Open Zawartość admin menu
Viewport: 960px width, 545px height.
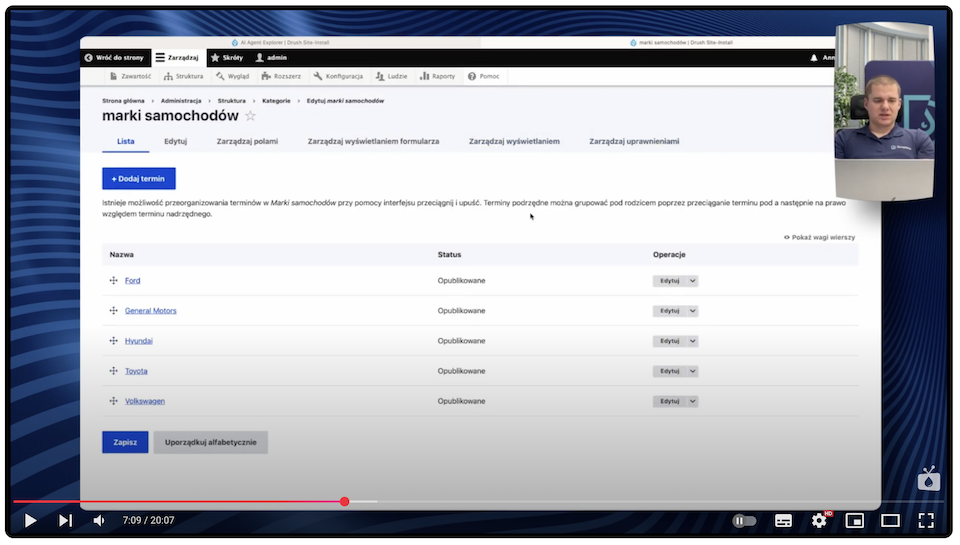click(130, 77)
